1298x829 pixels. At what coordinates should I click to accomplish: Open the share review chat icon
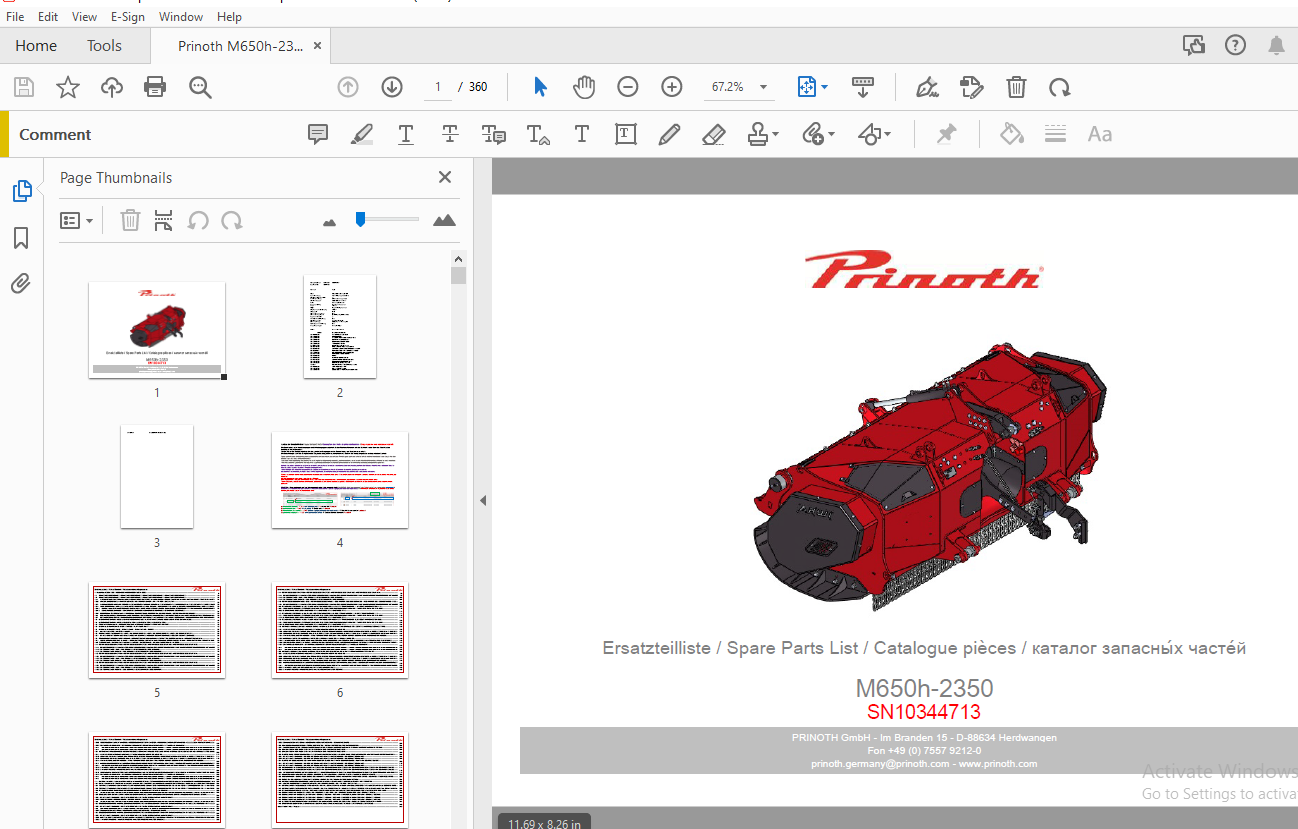1193,45
